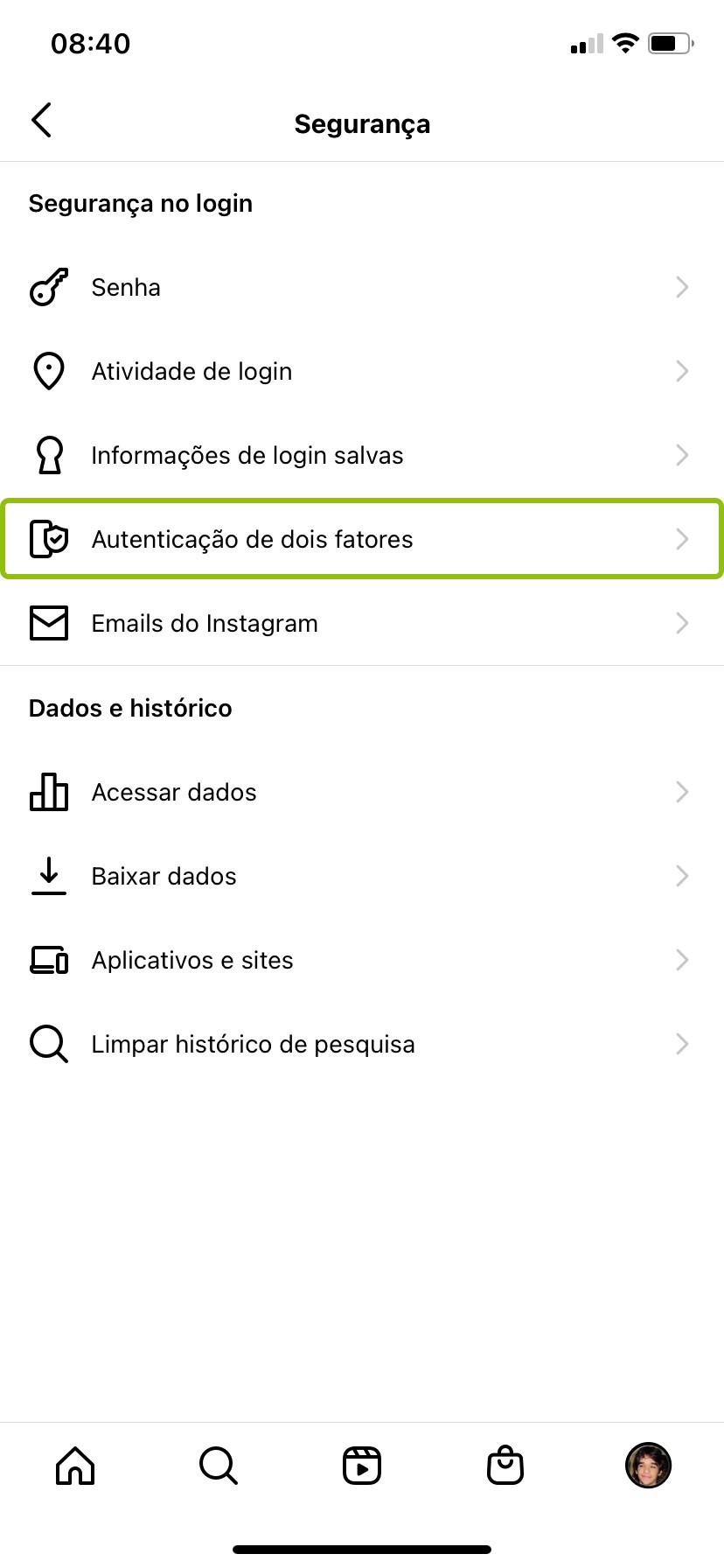
Task: Tap the location pin icon for login activity
Action: 49,371
